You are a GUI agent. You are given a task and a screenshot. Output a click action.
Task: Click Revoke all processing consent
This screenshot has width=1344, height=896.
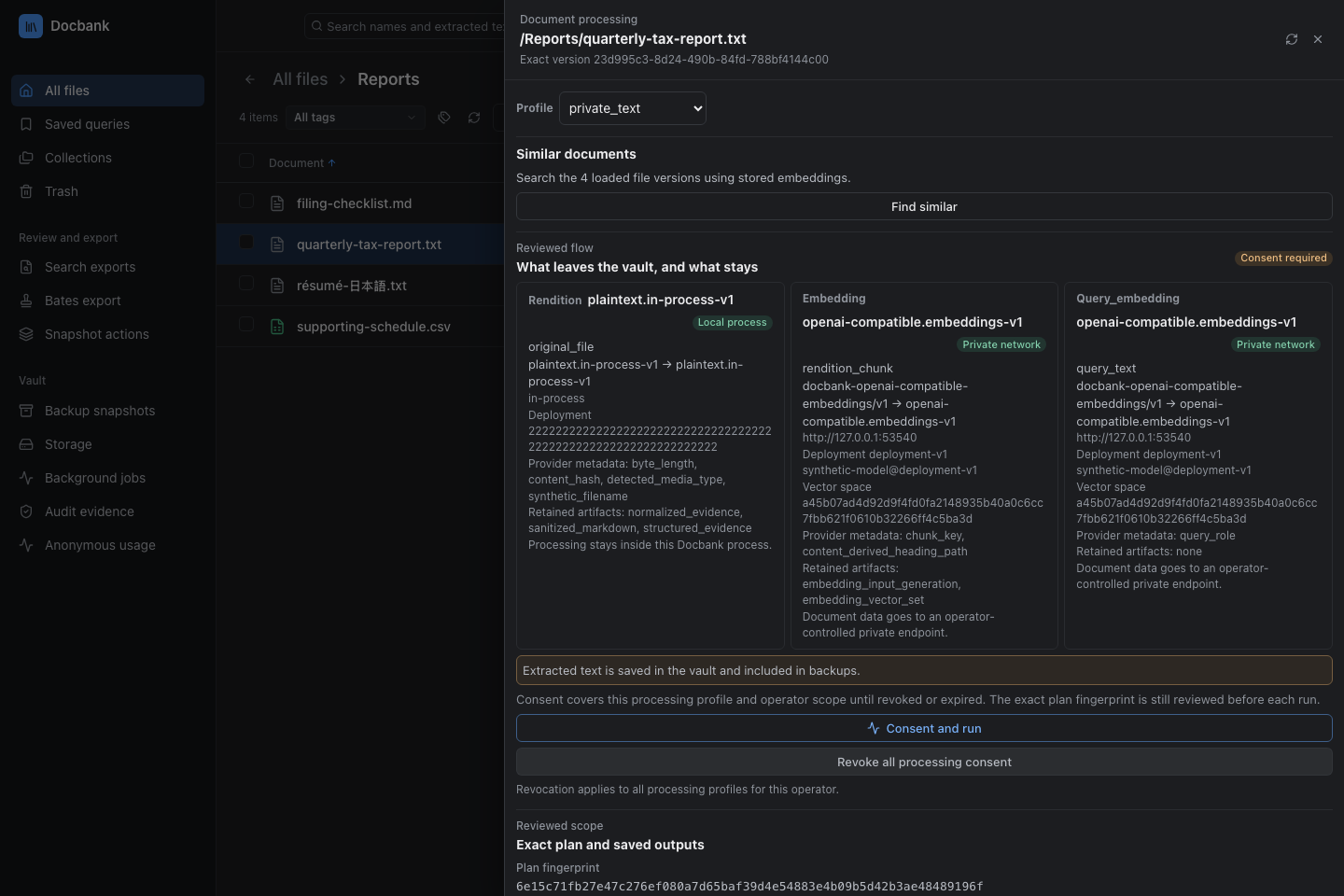[924, 762]
